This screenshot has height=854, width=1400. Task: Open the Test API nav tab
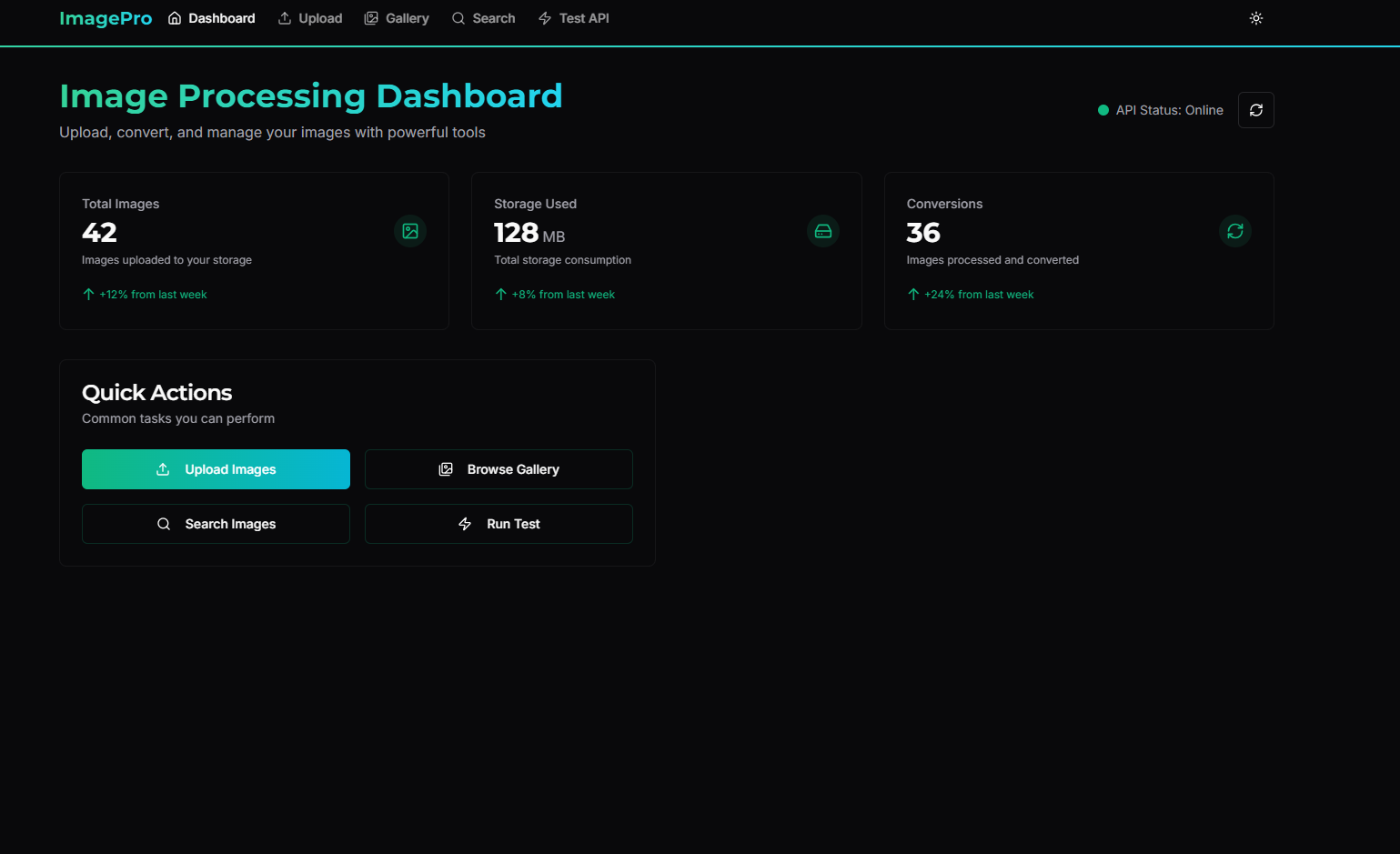(x=573, y=18)
